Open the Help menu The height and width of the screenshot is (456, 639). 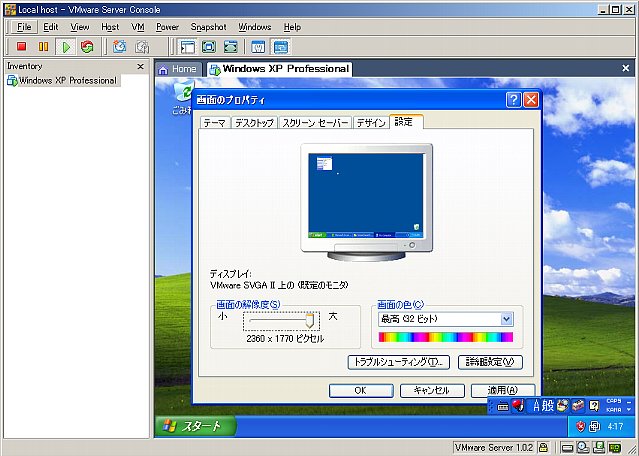(292, 27)
